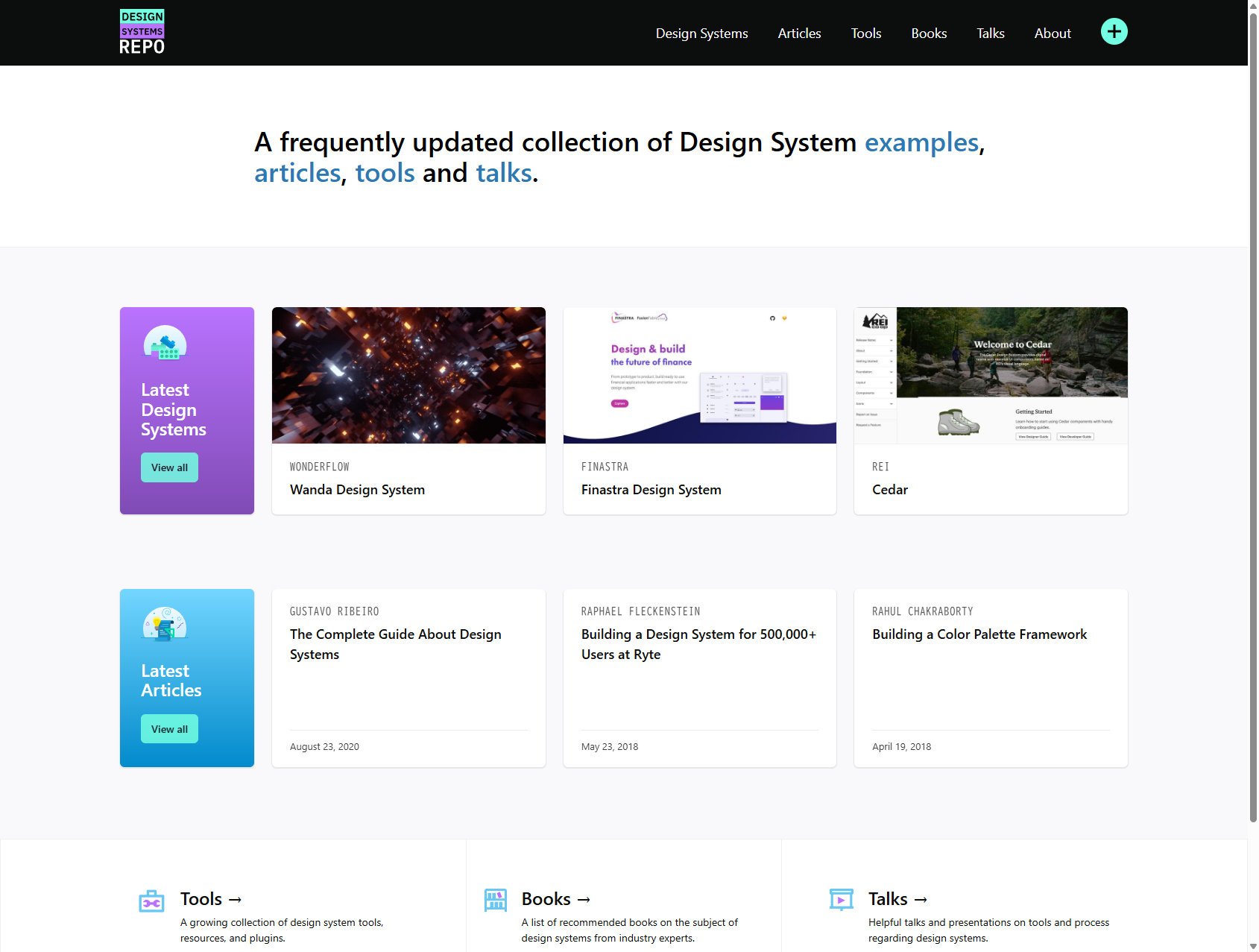Select Books in the top navigation
The height and width of the screenshot is (952, 1259).
click(x=928, y=33)
